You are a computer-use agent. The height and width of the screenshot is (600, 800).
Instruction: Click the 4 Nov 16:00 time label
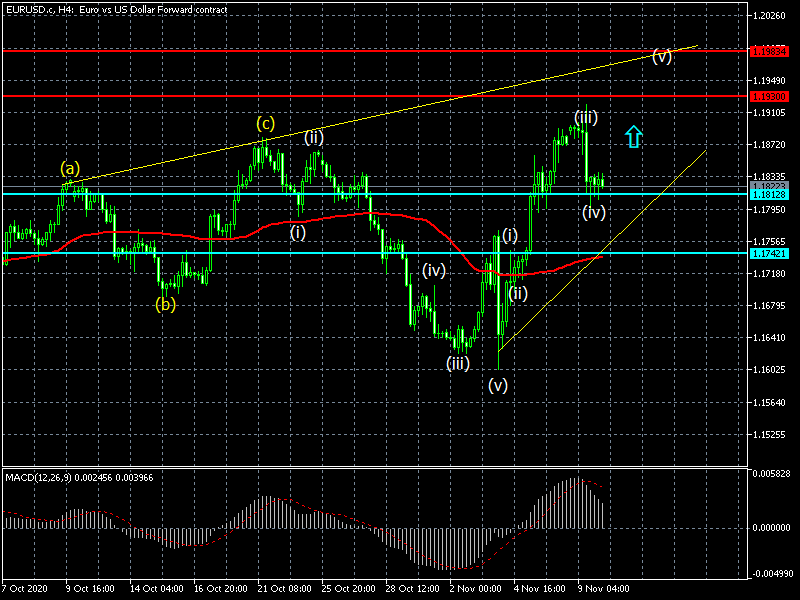coord(539,588)
